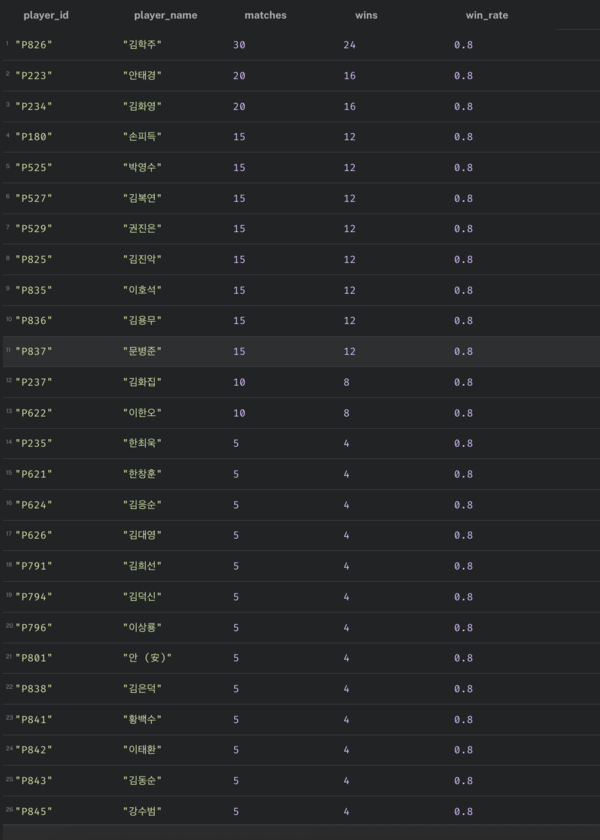Viewport: 600px width, 840px height.
Task: Select the wins value 24 cell
Action: 349,45
